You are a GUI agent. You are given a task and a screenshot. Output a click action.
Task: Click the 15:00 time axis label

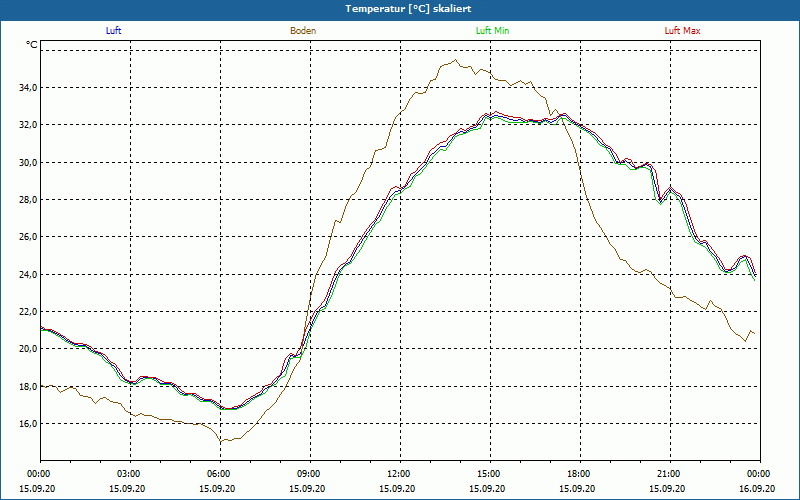[x=490, y=473]
